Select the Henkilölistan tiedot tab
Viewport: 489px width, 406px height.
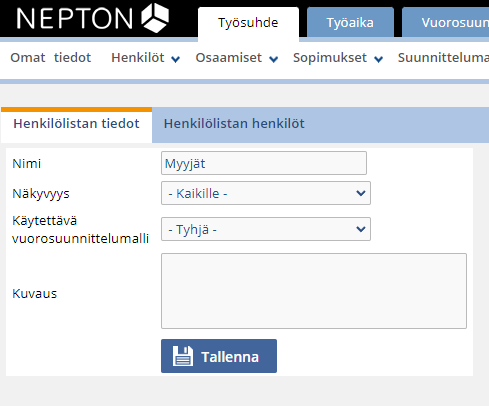pyautogui.click(x=76, y=124)
